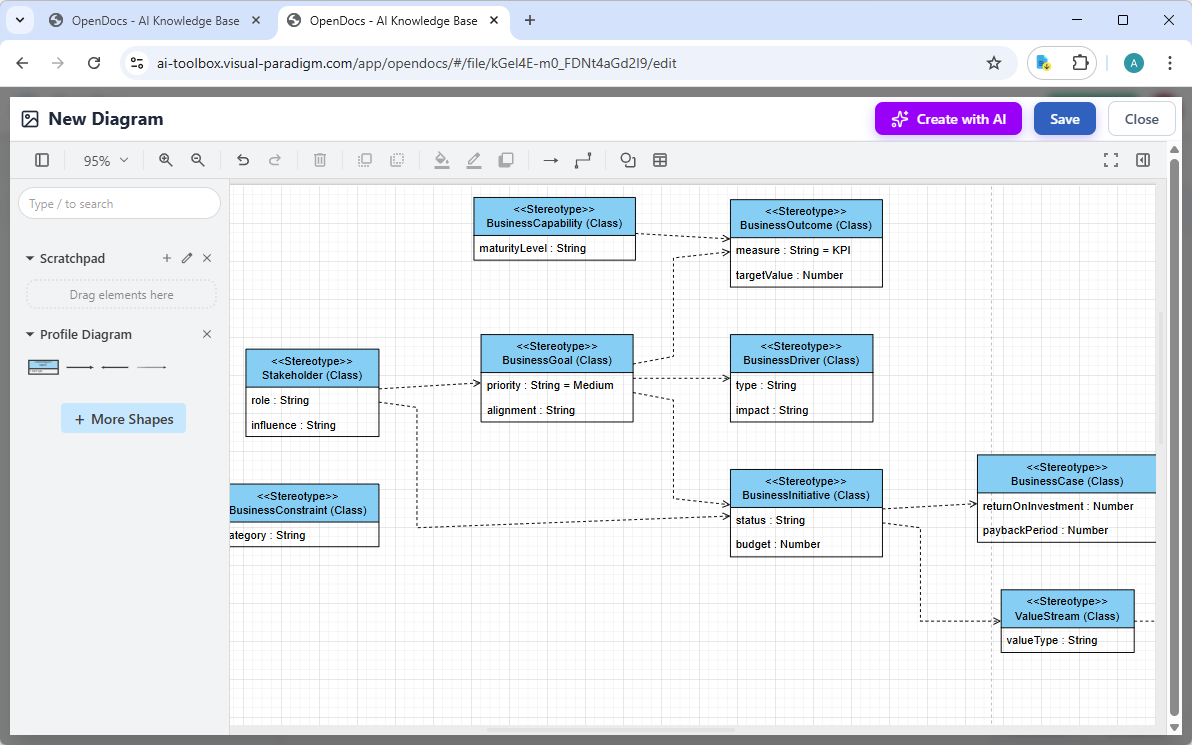Open a new browser tab with the plus button
Screen dimensions: 1192x745
[x=530, y=20]
